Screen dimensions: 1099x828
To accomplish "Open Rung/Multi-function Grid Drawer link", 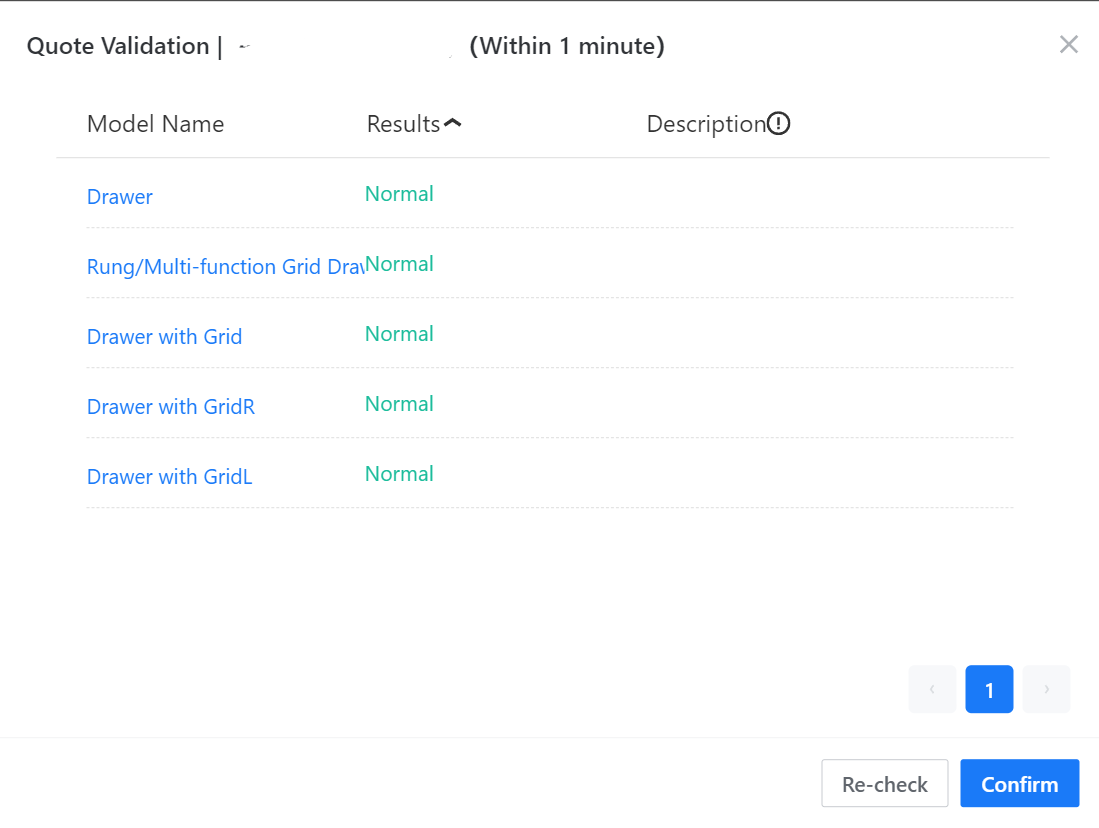I will pos(225,267).
